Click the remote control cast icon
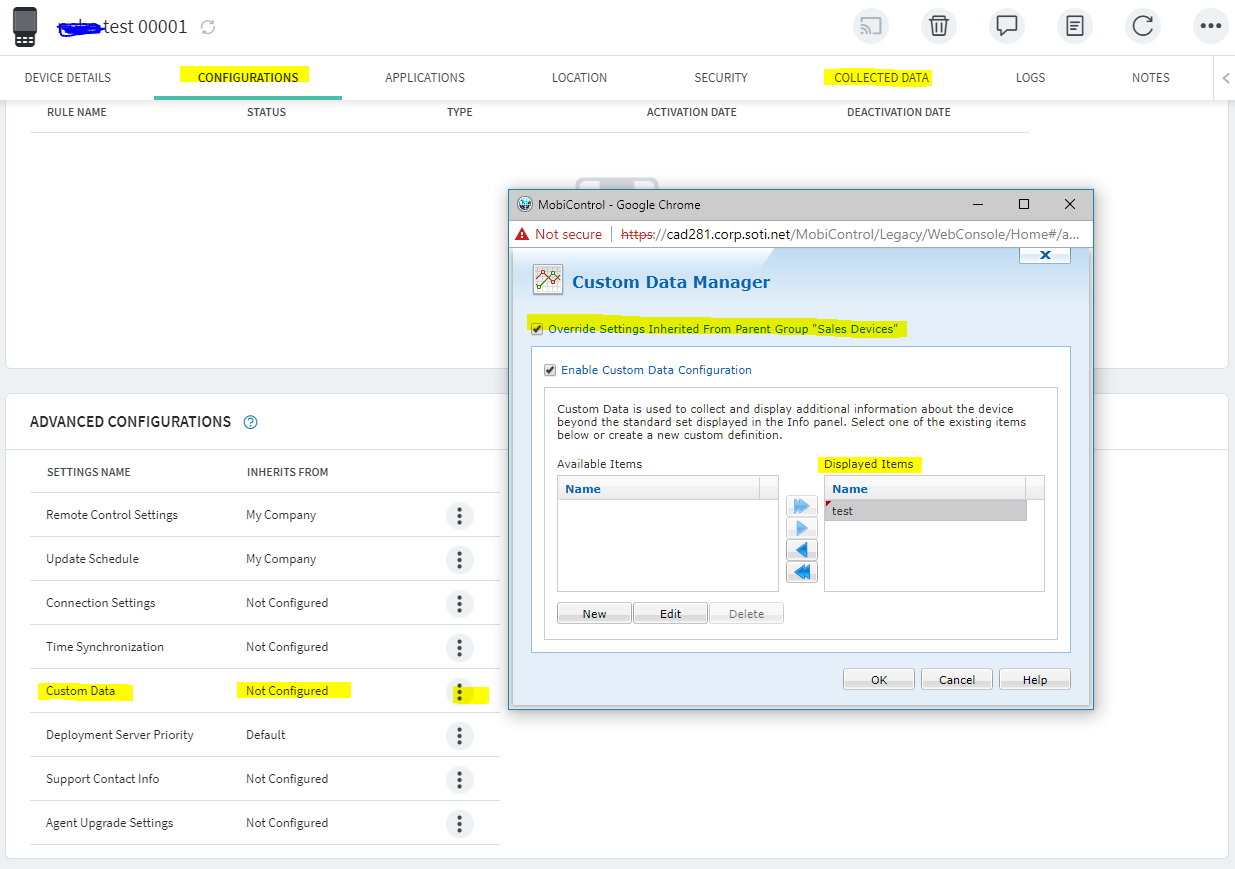Screen dimensions: 1235x869 (x=871, y=26)
